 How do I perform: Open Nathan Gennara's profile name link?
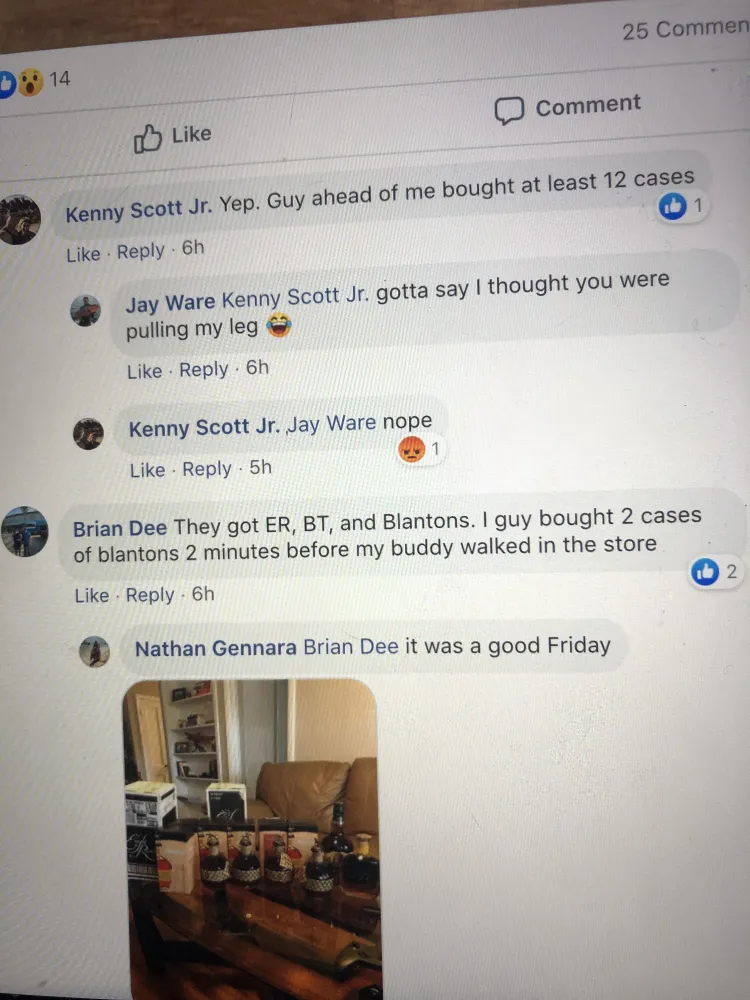[x=216, y=649]
